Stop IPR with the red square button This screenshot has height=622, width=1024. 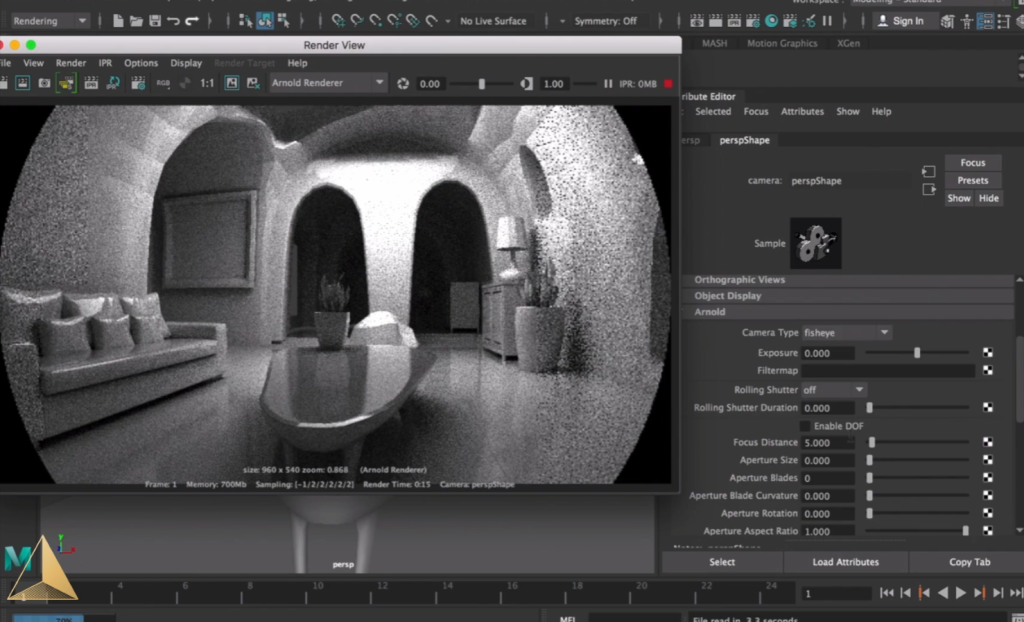point(668,84)
